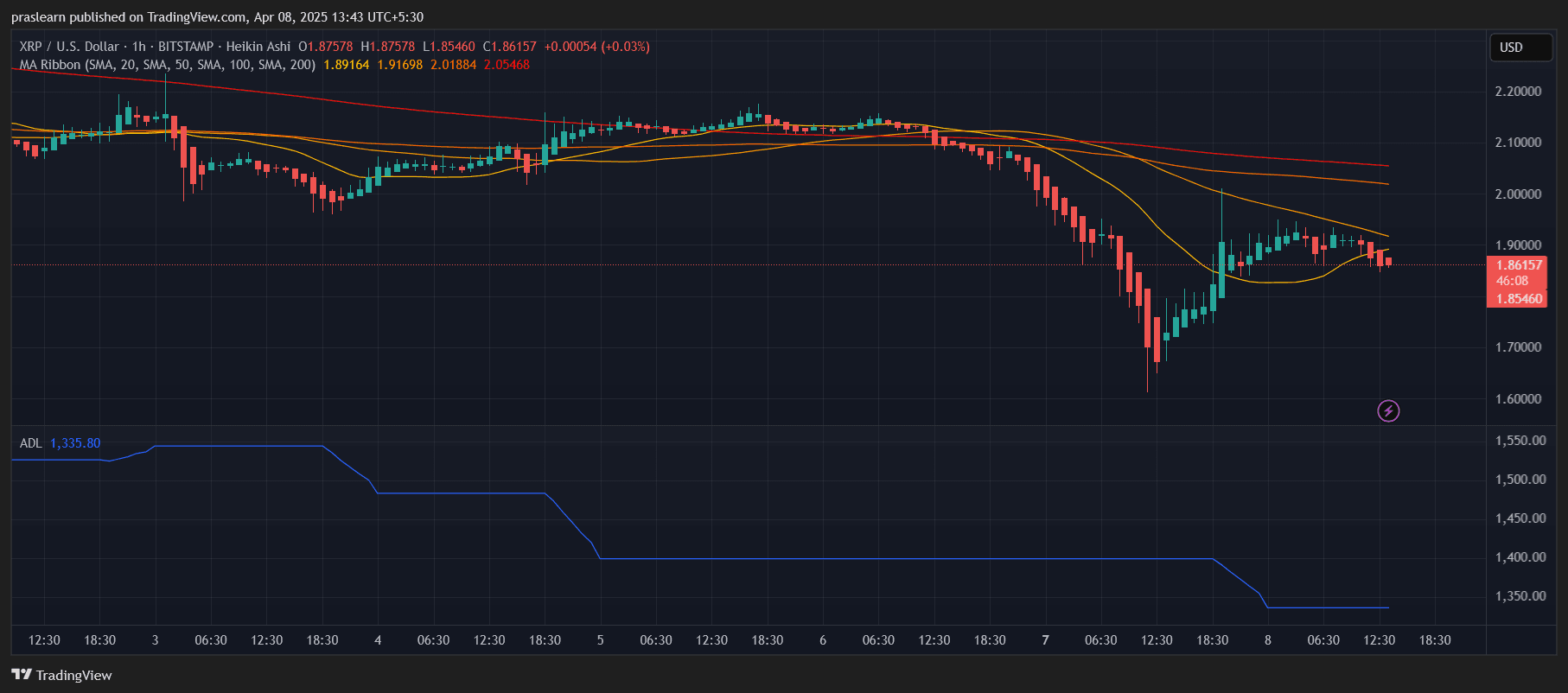The image size is (1568, 693).
Task: Click the low value L1.85460 in legend
Action: [449, 47]
